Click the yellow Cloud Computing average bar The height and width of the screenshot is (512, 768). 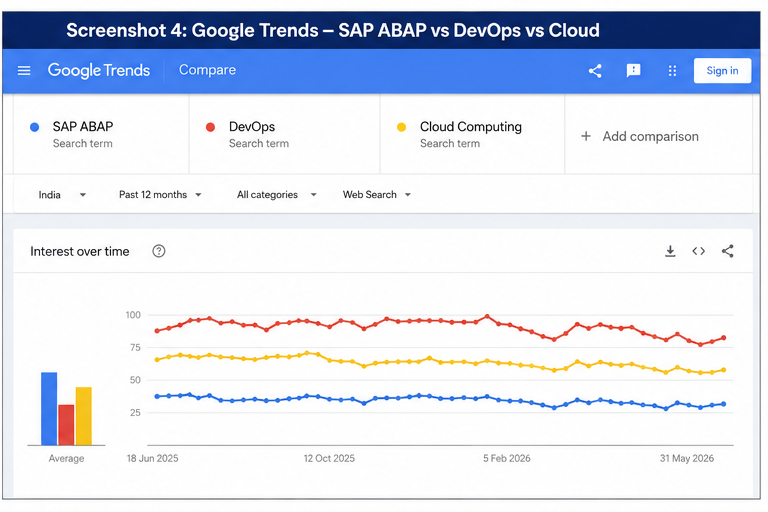tap(84, 416)
